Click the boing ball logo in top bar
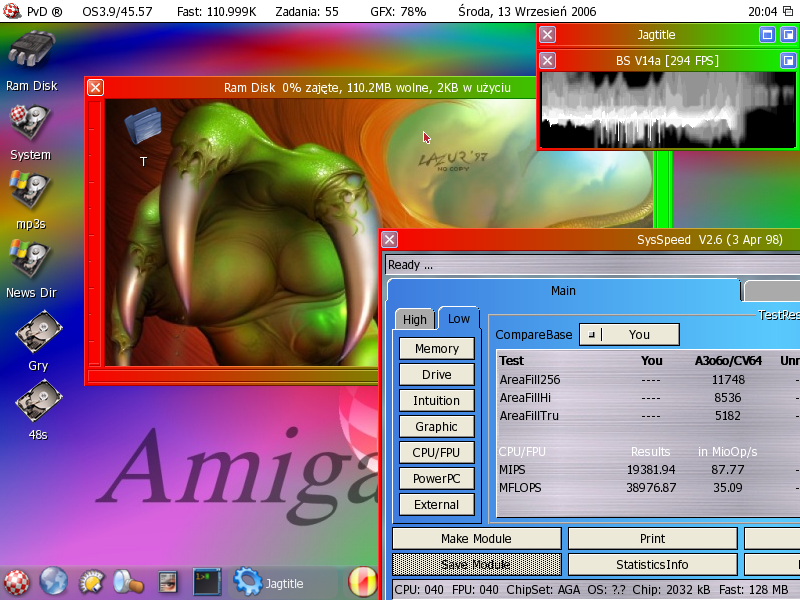Screen dimensions: 800x600 coord(11,11)
